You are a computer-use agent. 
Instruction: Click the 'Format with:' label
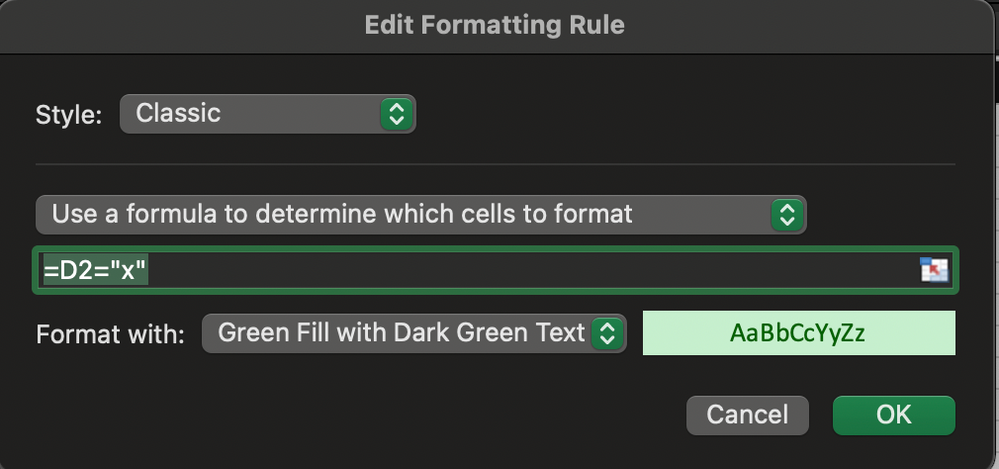pos(110,334)
